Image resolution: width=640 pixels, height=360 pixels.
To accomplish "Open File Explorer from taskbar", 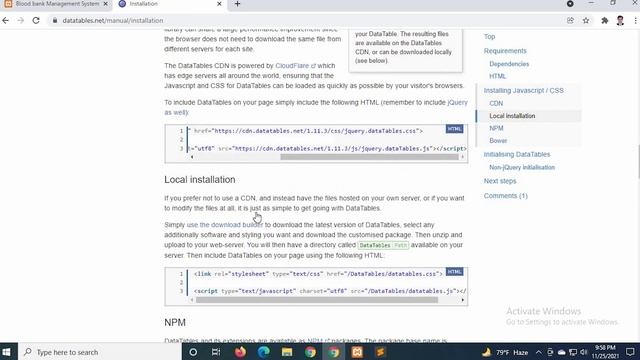I will tap(287, 352).
